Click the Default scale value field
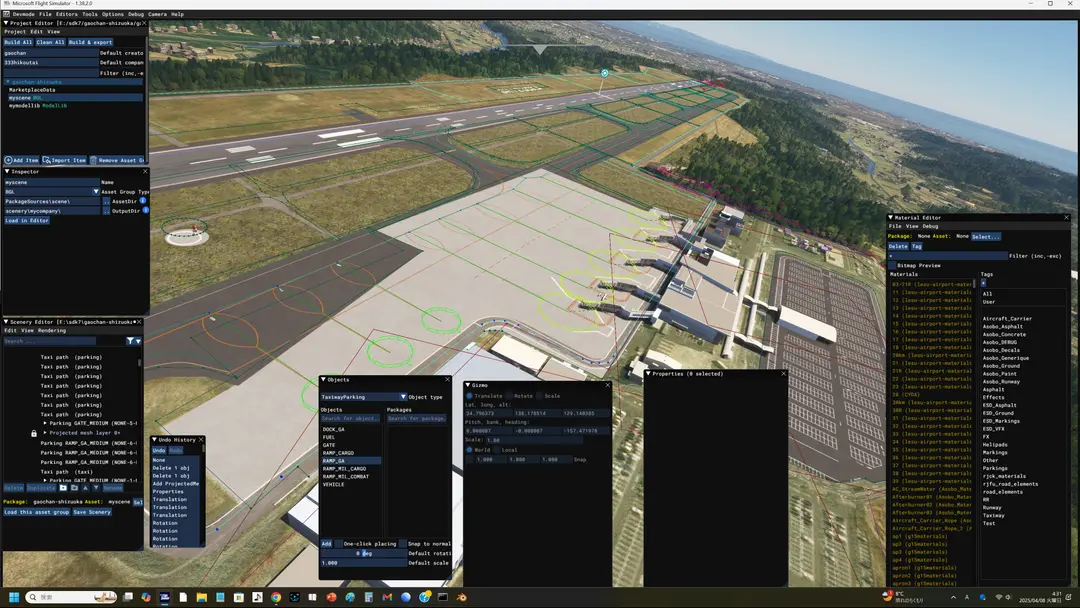The width and height of the screenshot is (1080, 608). [363, 563]
